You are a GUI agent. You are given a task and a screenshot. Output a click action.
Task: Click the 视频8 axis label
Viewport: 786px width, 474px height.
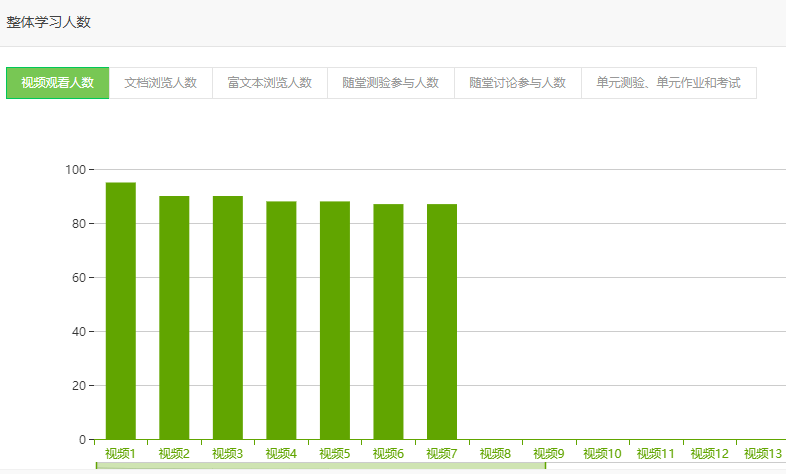(x=495, y=454)
